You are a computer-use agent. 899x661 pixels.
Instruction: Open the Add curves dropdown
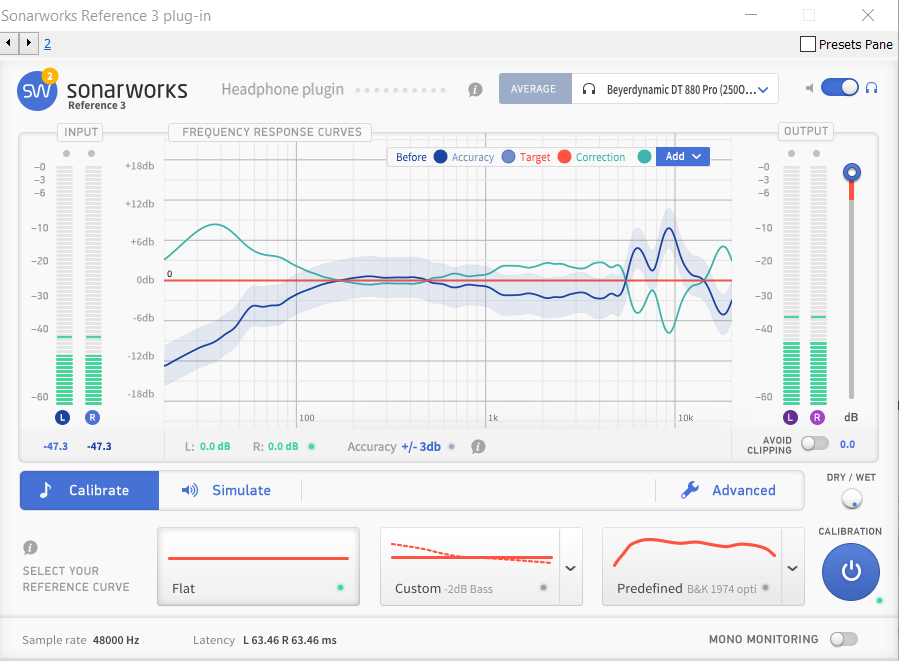click(683, 157)
